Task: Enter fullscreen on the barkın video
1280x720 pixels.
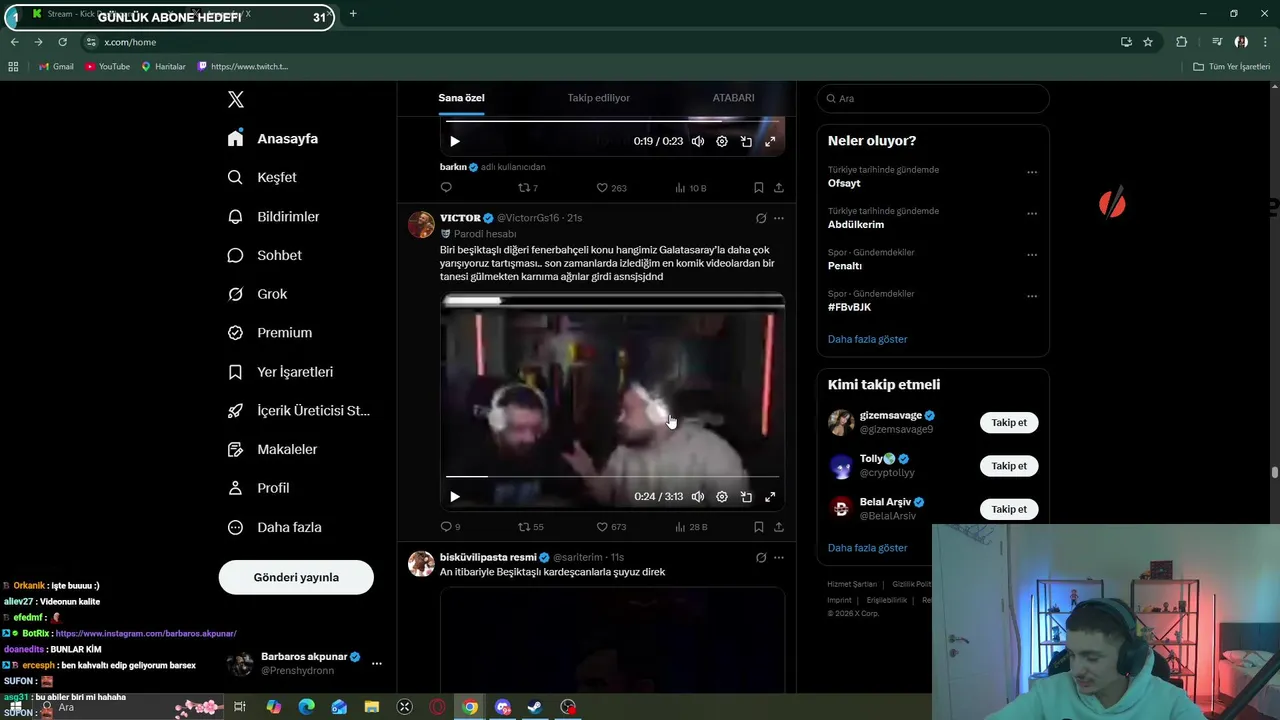Action: (x=770, y=141)
